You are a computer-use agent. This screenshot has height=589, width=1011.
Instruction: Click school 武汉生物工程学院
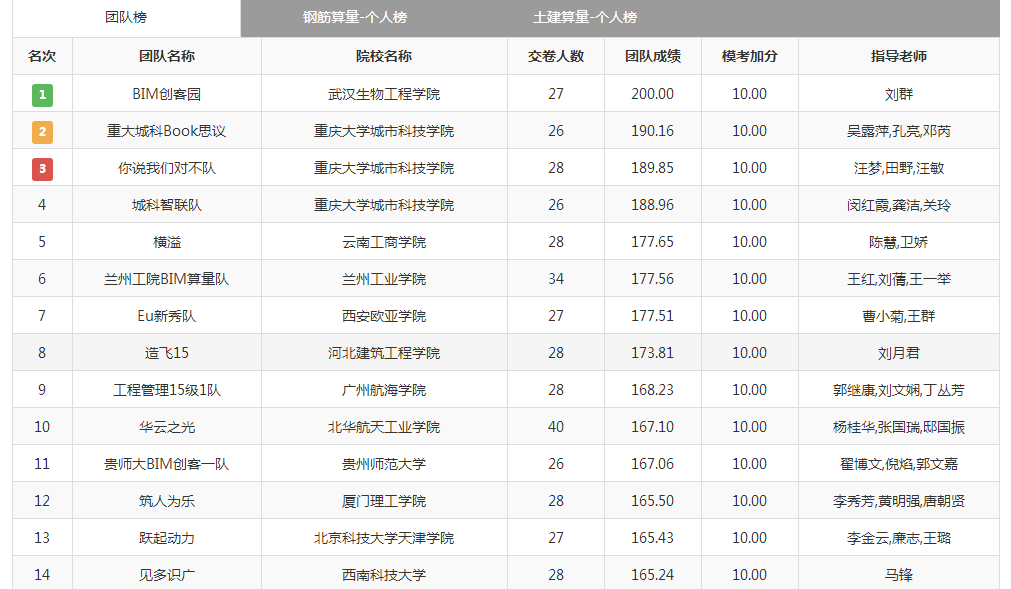[x=384, y=94]
